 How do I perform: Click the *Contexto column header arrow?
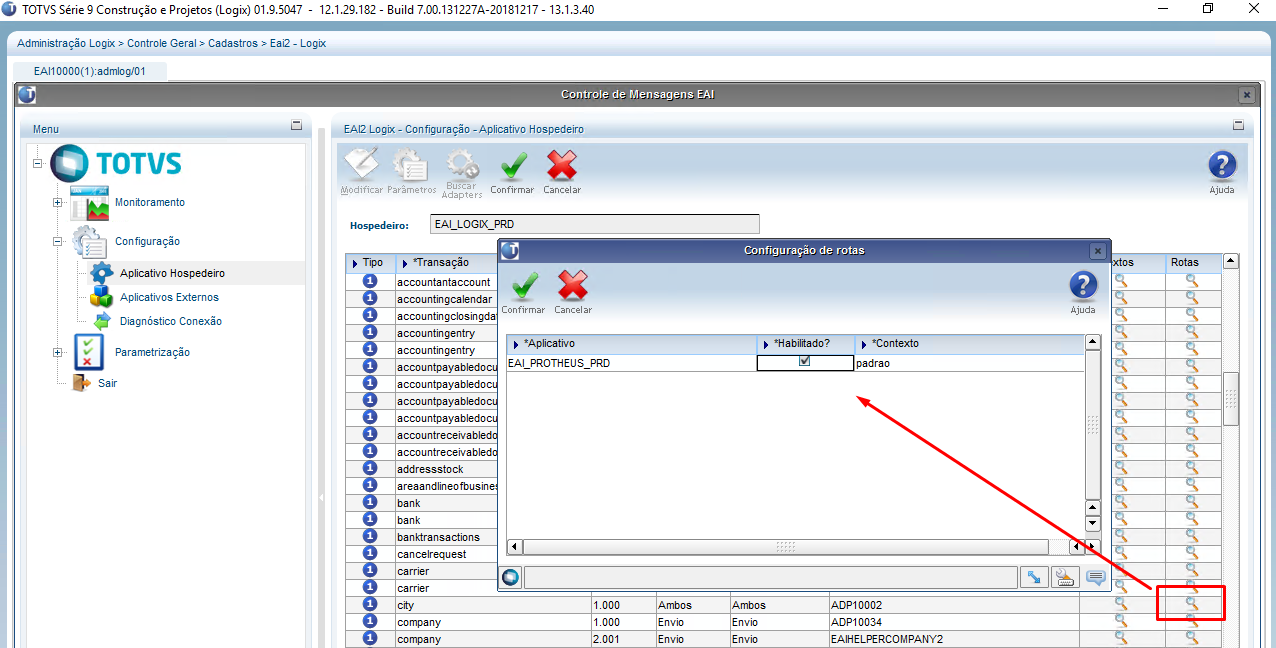pyautogui.click(x=864, y=344)
